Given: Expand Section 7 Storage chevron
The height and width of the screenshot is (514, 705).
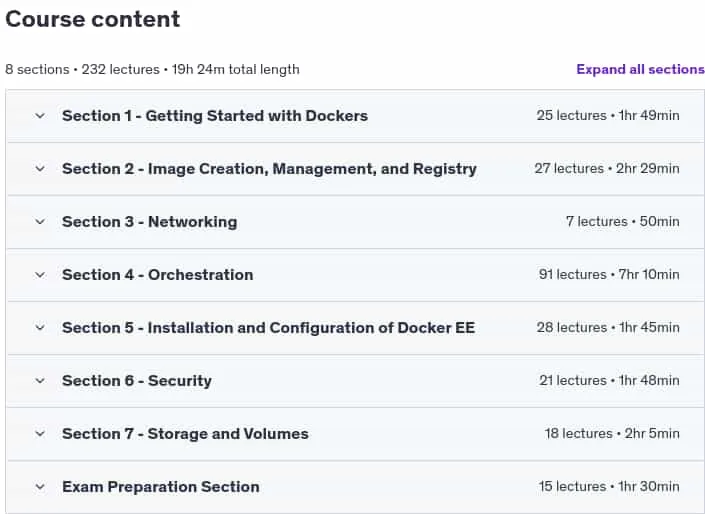Looking at the screenshot, I should 40,434.
